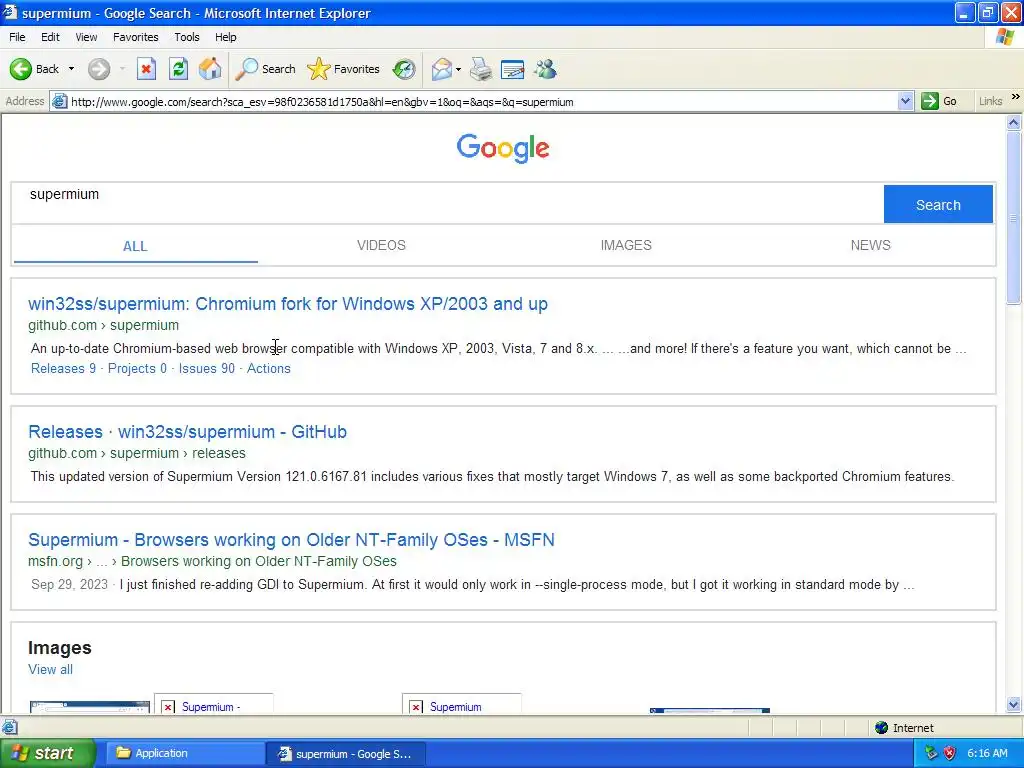
Task: Expand the address bar dropdown
Action: point(905,101)
